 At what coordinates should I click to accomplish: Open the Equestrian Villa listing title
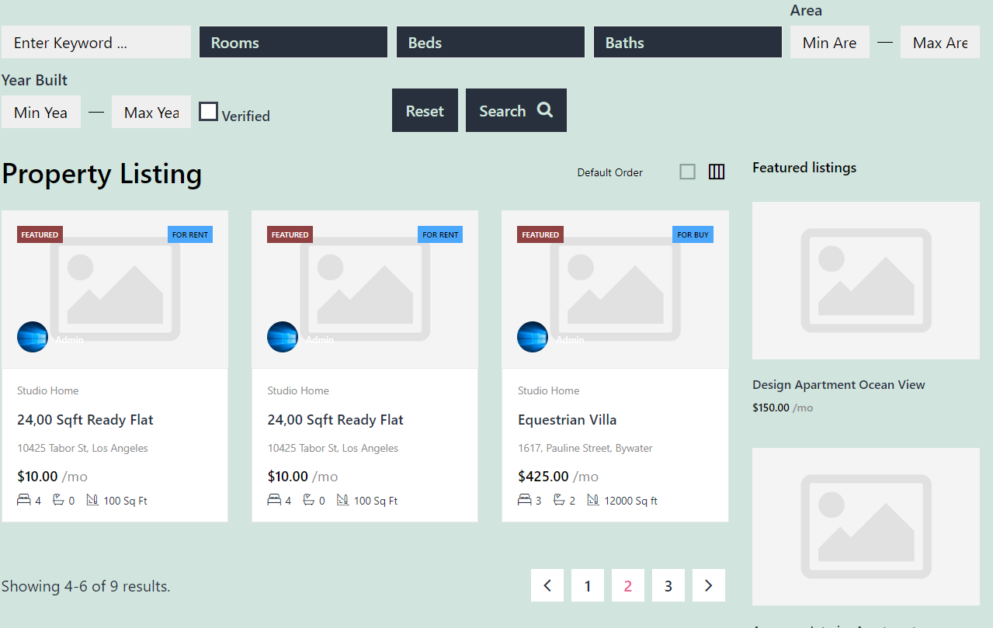567,420
